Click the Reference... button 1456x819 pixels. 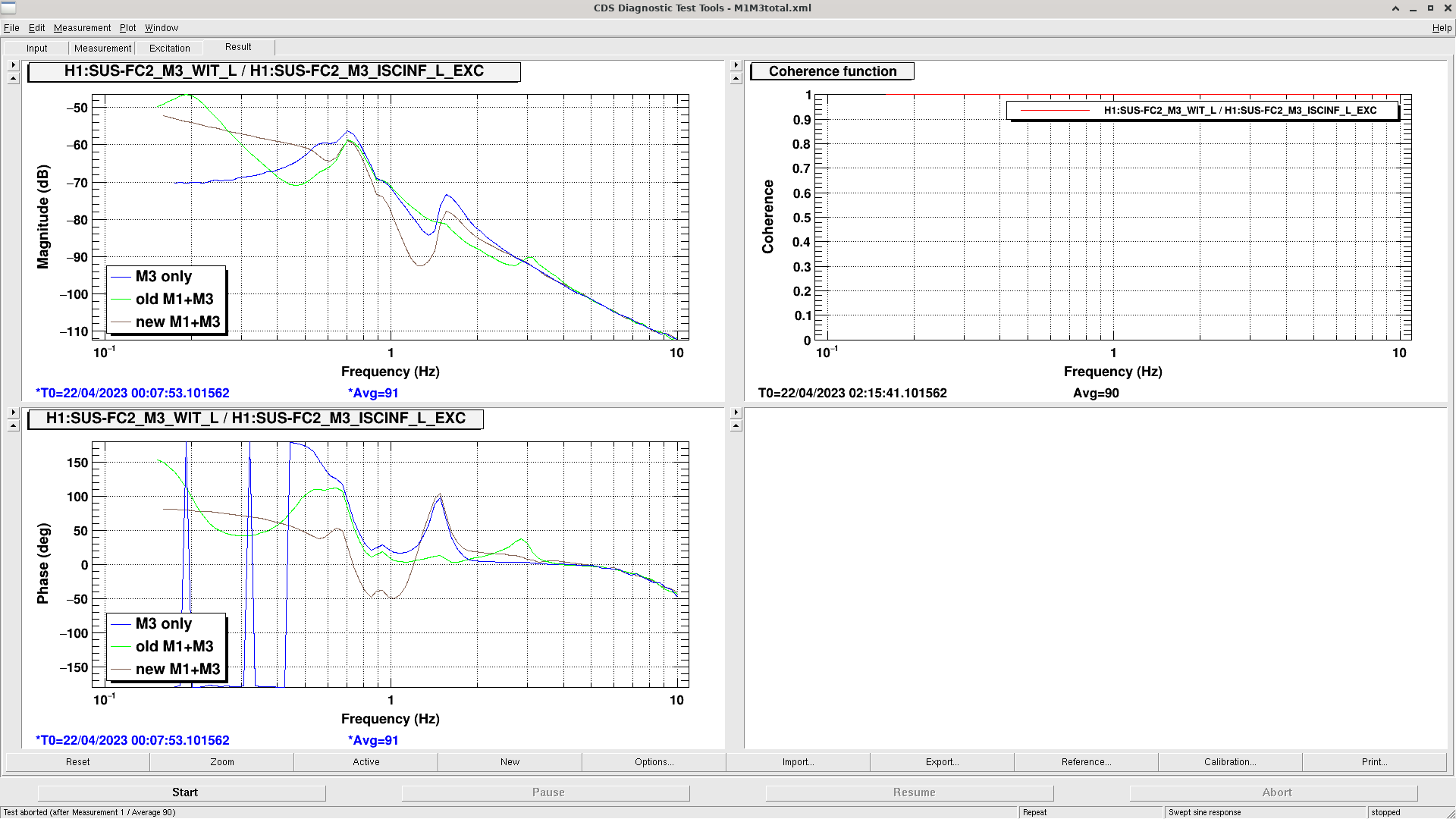click(1086, 762)
